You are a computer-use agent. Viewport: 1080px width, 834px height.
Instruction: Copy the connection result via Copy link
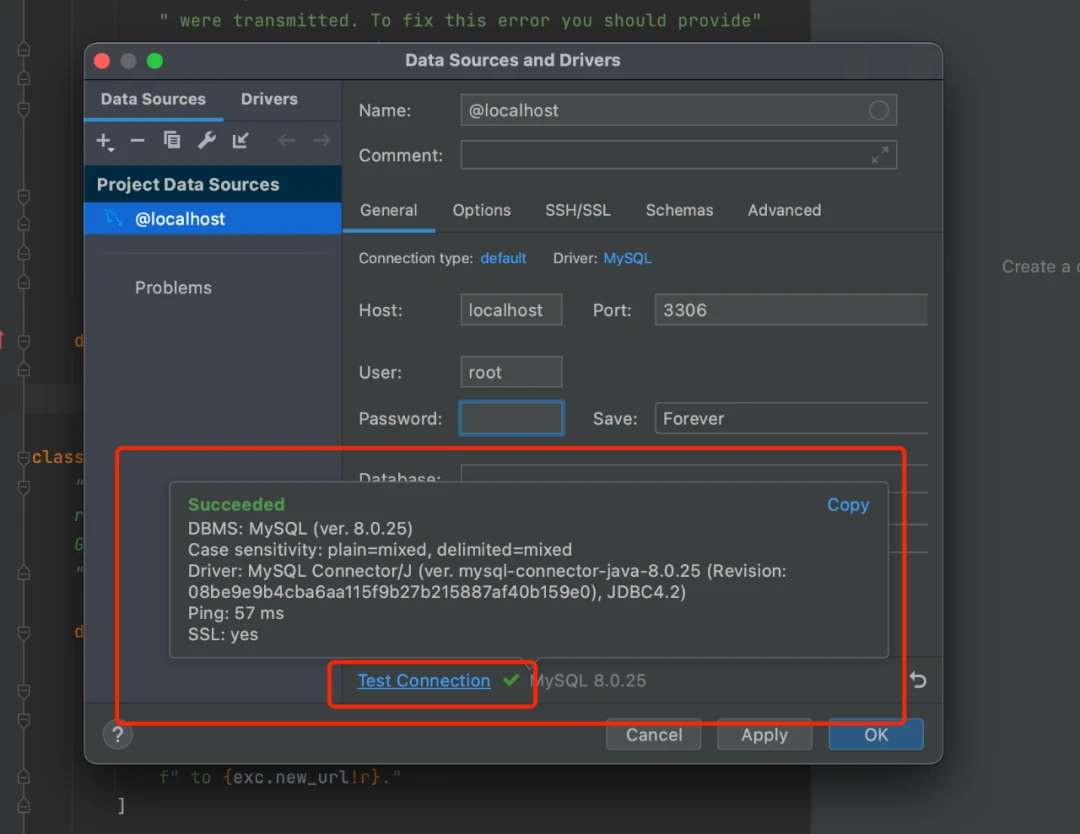[x=847, y=505]
